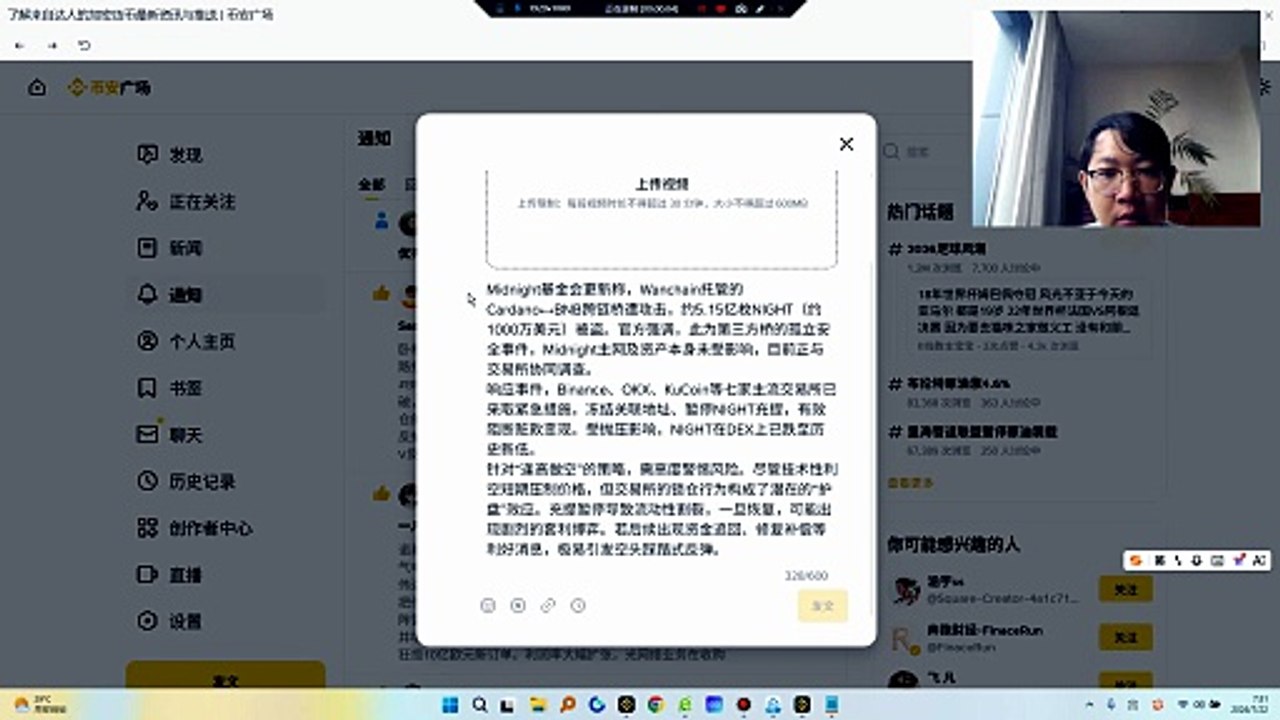Image resolution: width=1280 pixels, height=720 pixels.
Task: Click the home icon in the header
Action: (37, 88)
